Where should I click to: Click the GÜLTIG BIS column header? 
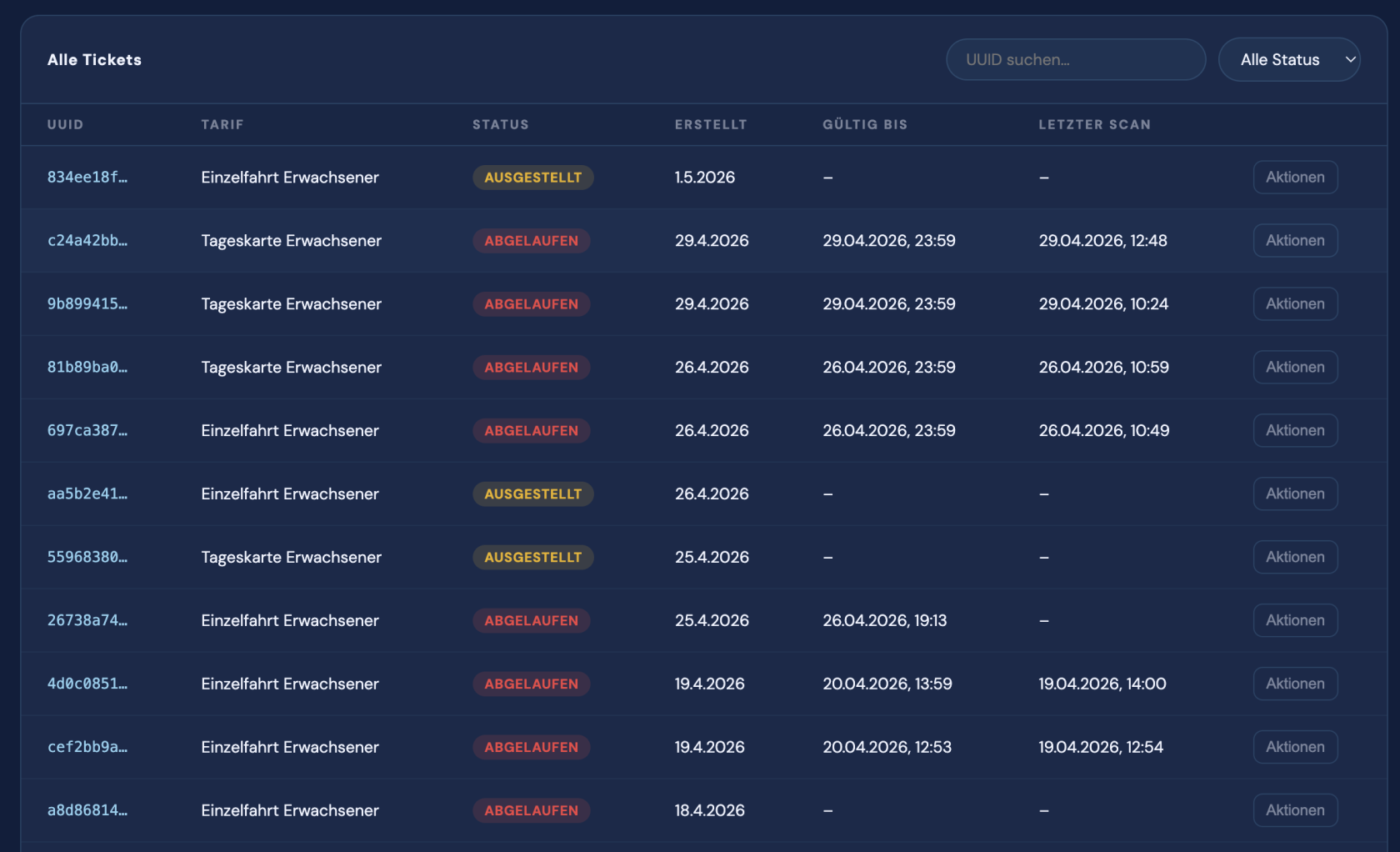point(865,124)
